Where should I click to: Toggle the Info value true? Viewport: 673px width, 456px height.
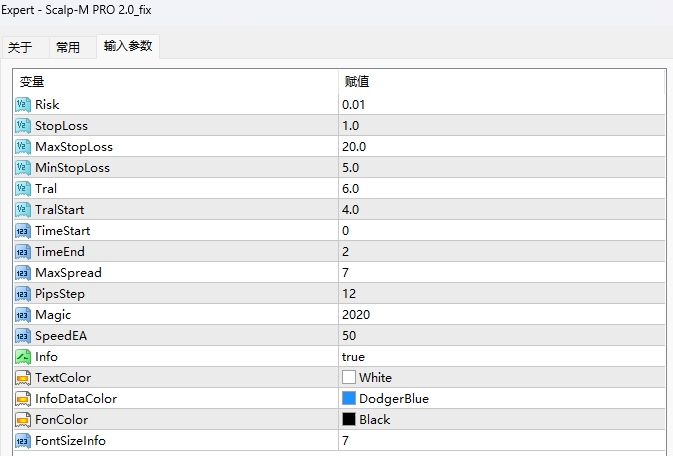(x=353, y=357)
